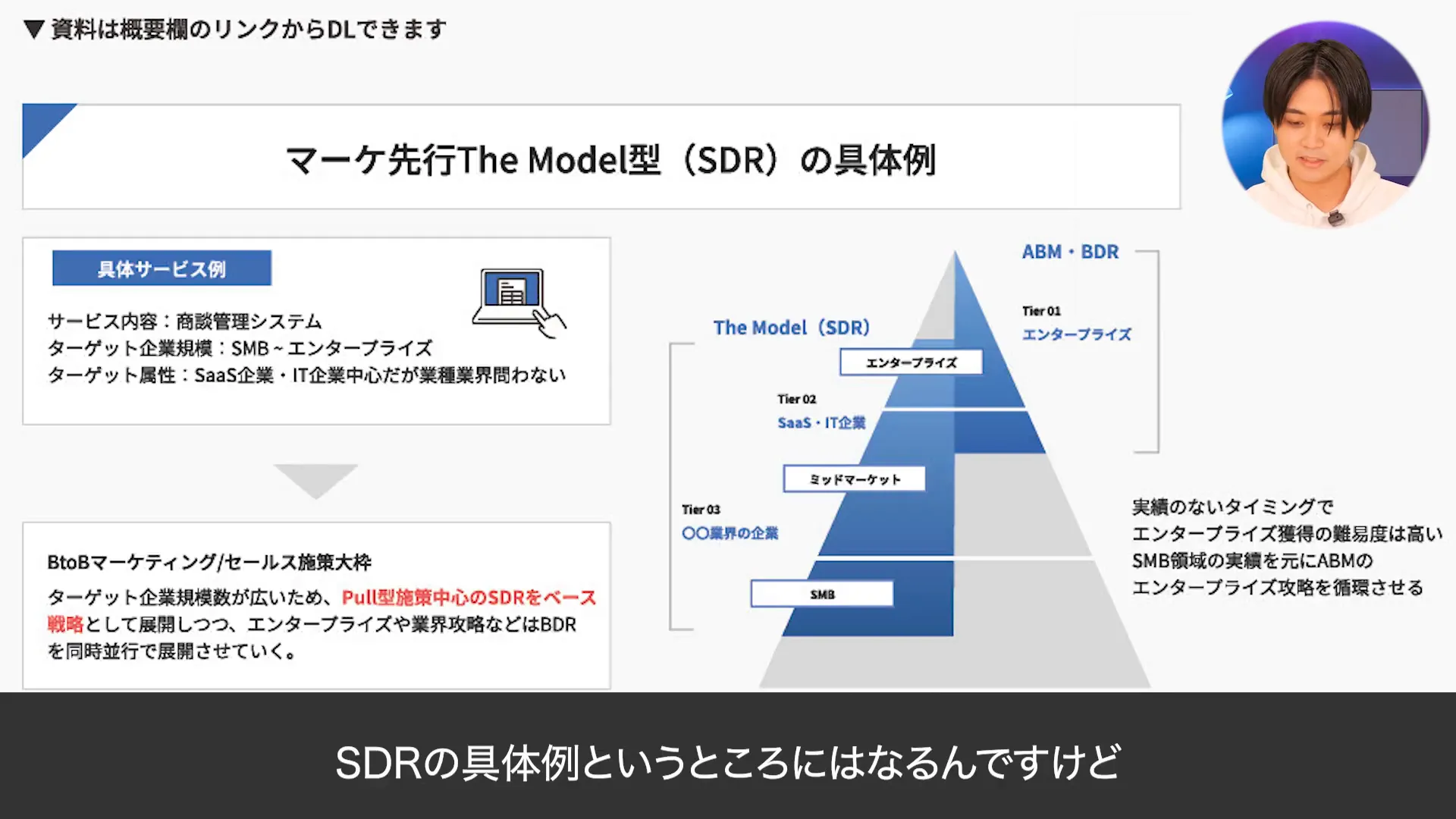The image size is (1456, 819).
Task: Click the Tier 02 label
Action: pyautogui.click(x=797, y=399)
